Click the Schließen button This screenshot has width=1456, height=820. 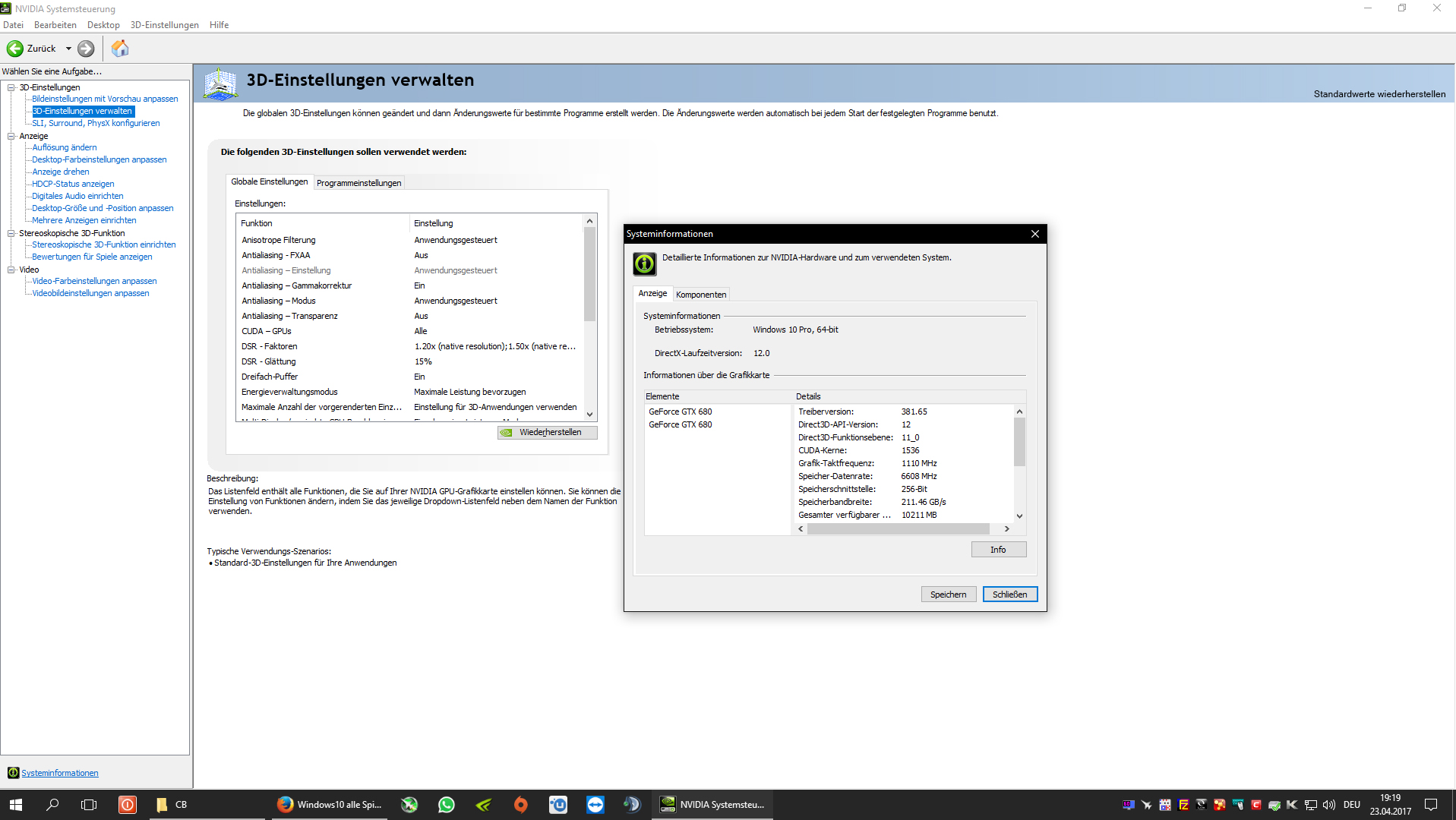(1010, 594)
